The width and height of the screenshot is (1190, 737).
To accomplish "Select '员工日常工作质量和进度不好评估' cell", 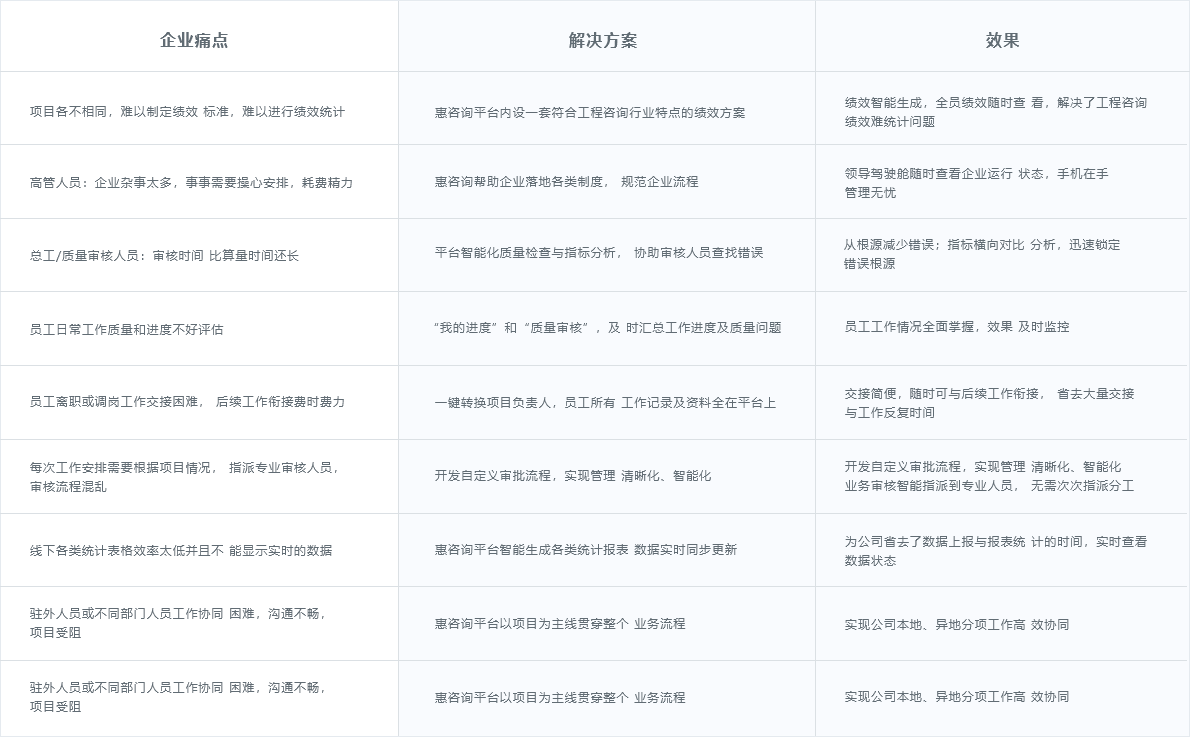I will (127, 329).
